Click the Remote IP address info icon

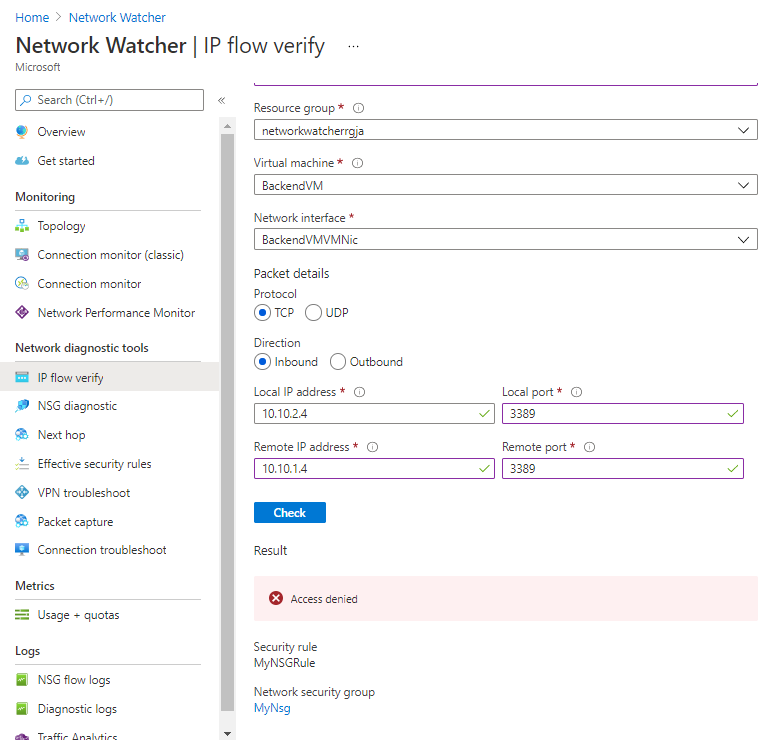373,447
